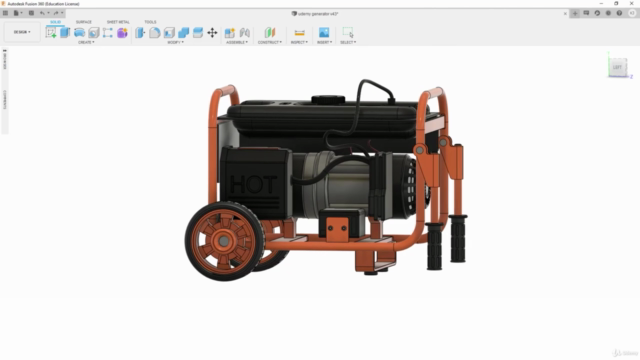Select the udemy generator v43 document tab
Image resolution: width=640 pixels, height=360 pixels.
[x=315, y=13]
